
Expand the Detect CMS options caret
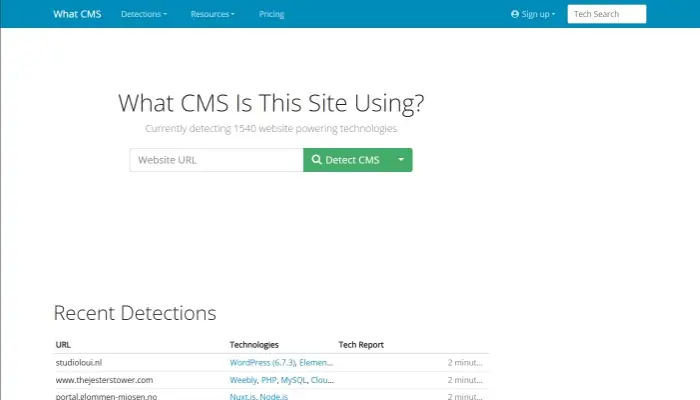point(401,160)
